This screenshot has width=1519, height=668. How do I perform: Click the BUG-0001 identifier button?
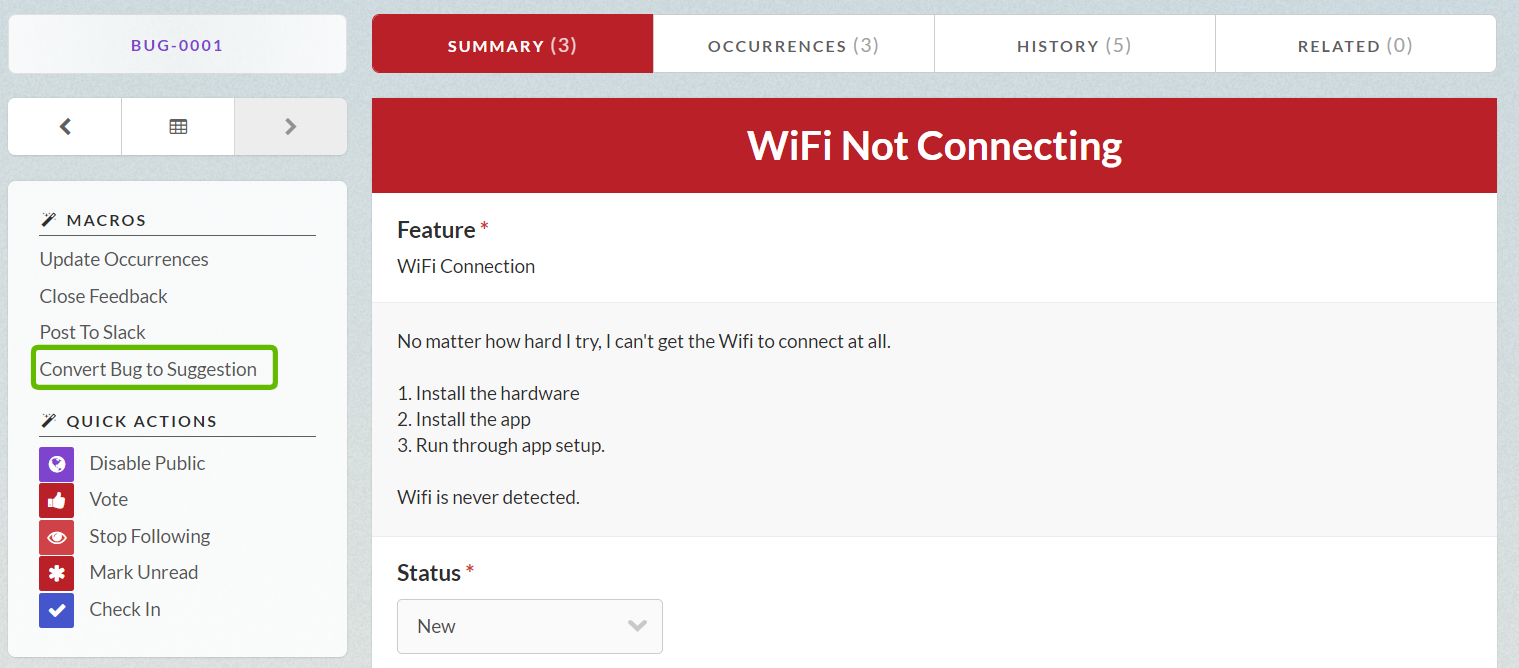pos(177,45)
